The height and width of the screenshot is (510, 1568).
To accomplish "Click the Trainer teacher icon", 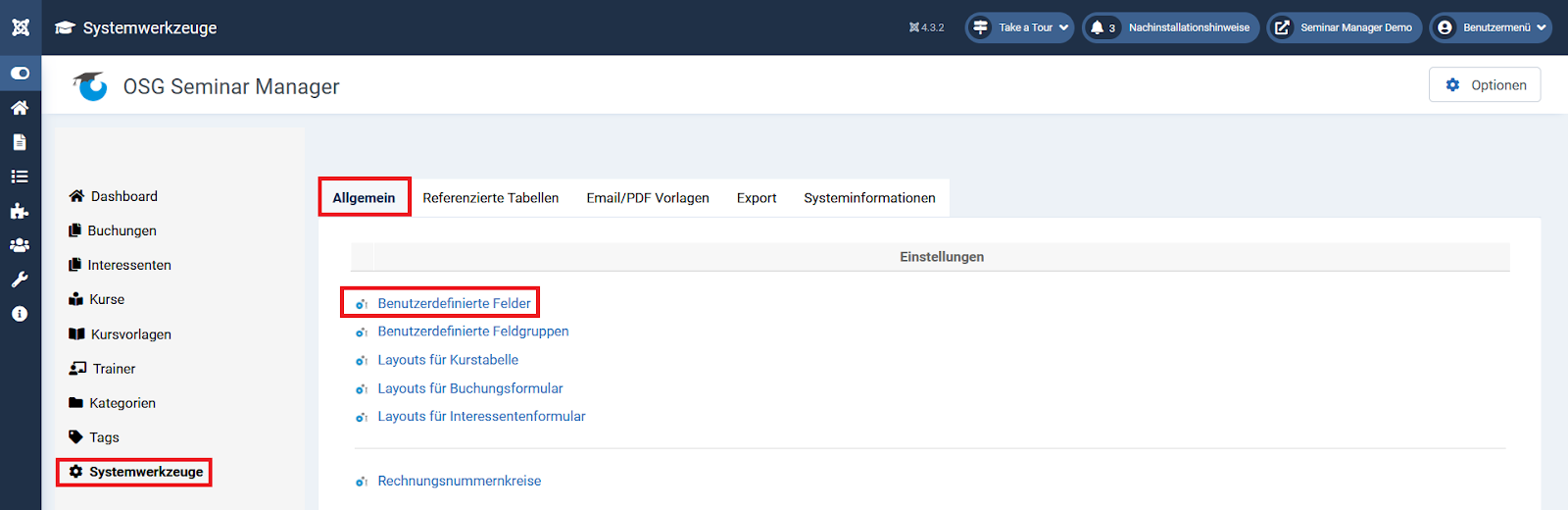I will click(77, 369).
